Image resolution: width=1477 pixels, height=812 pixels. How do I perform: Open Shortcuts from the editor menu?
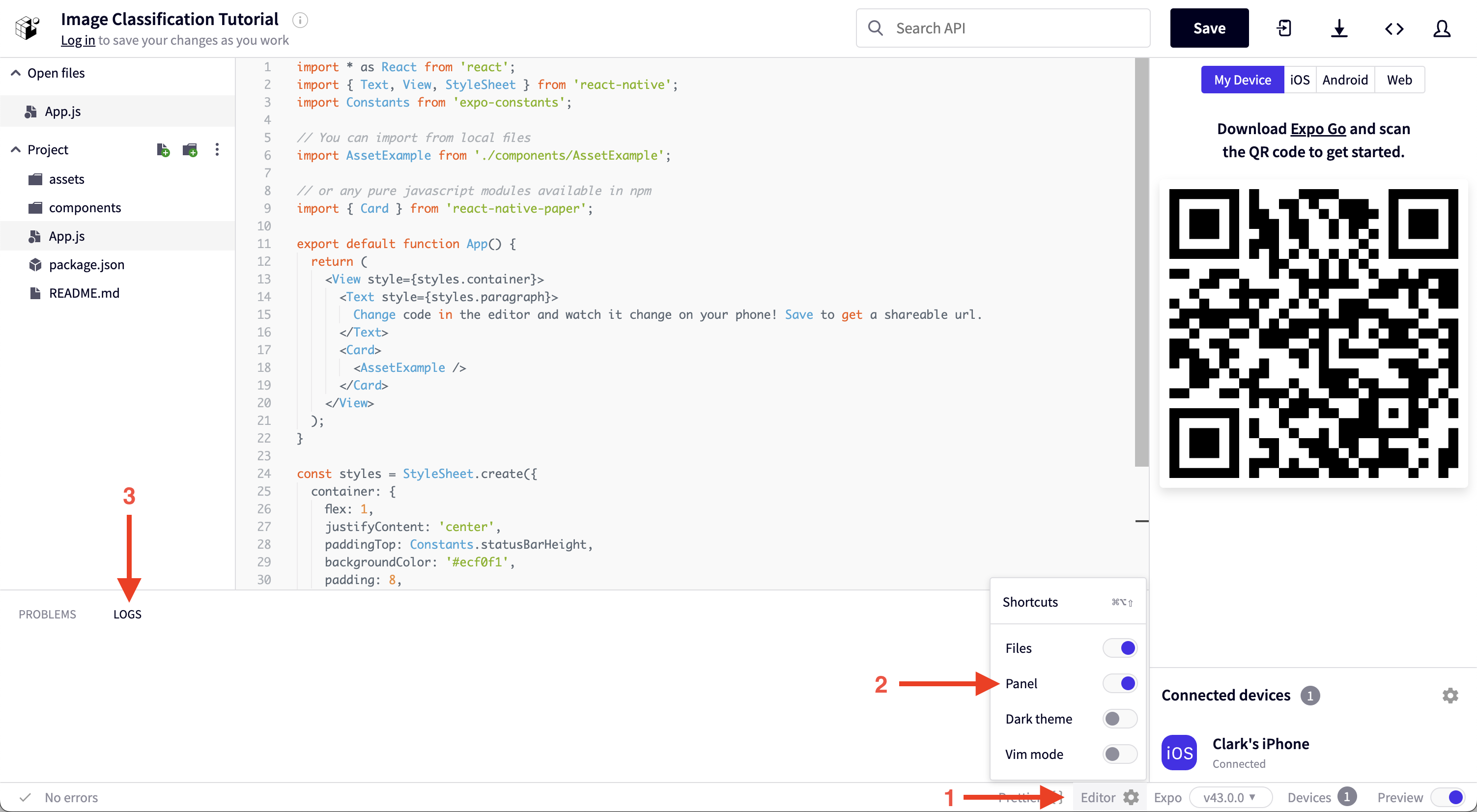pos(1068,602)
